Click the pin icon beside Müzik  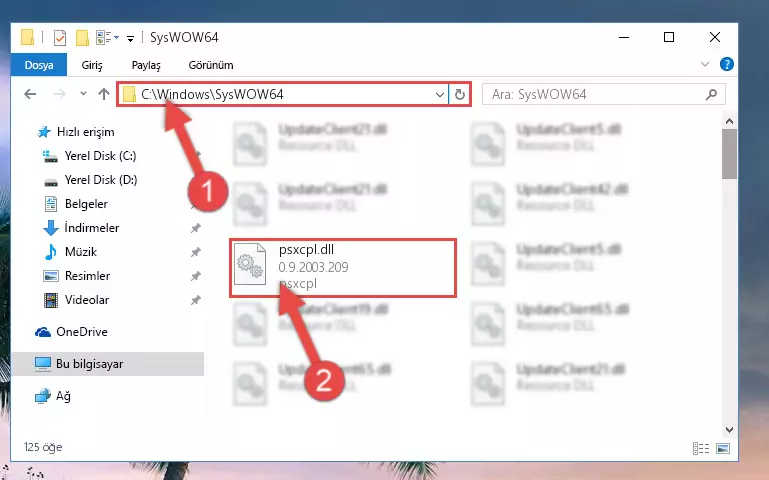[x=196, y=252]
